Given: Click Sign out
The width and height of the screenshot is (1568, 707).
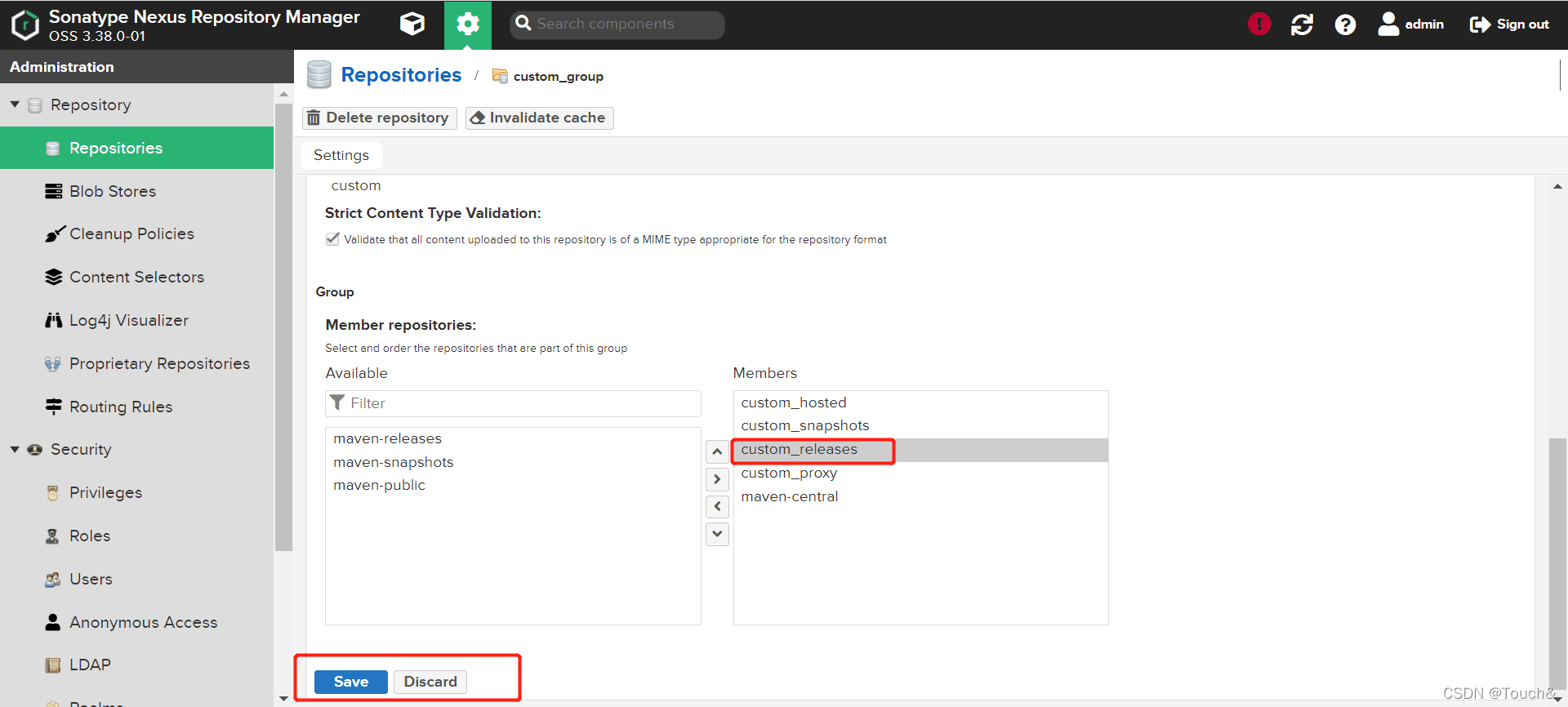Looking at the screenshot, I should 1509,24.
